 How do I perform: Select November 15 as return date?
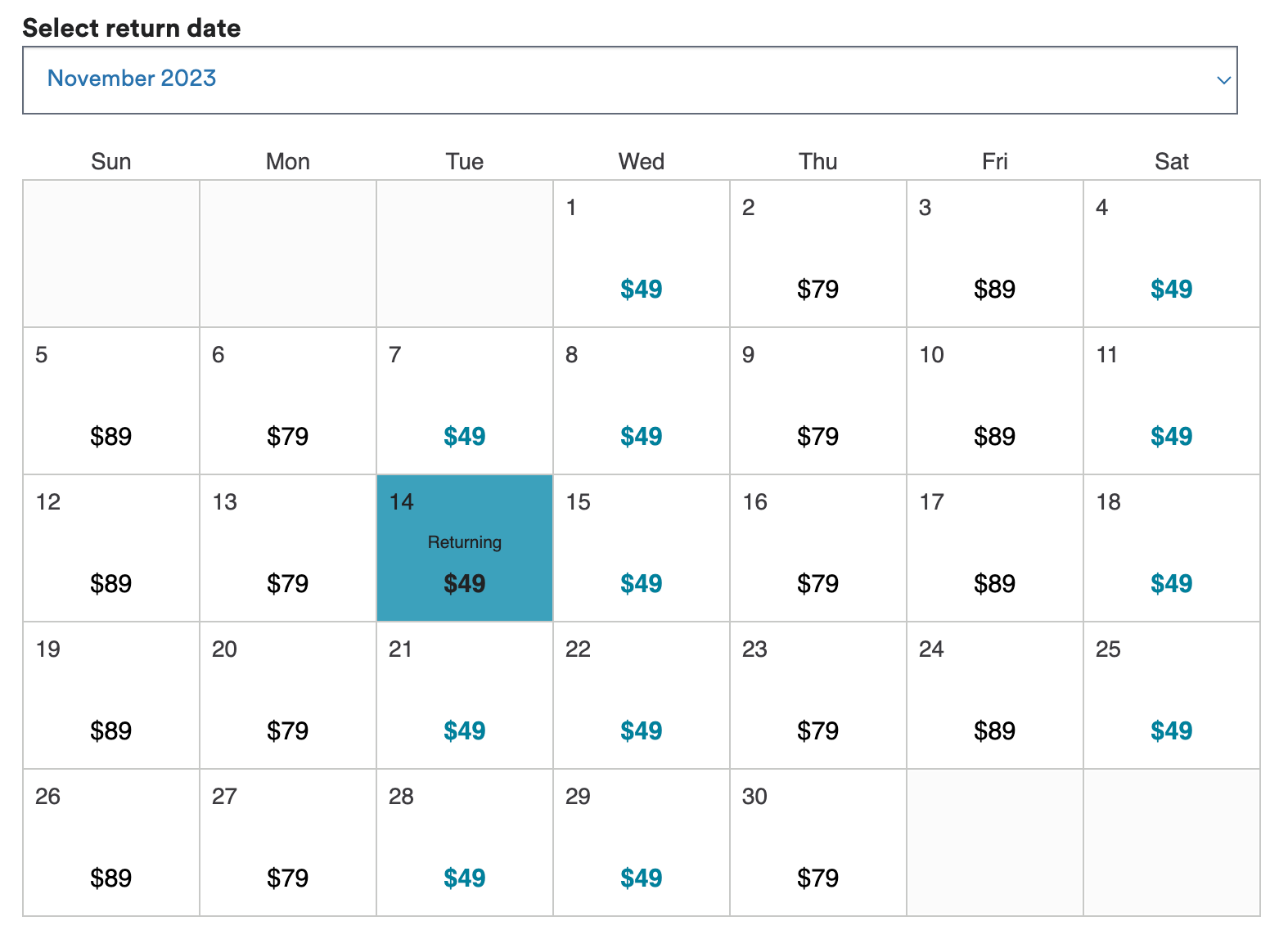click(641, 548)
